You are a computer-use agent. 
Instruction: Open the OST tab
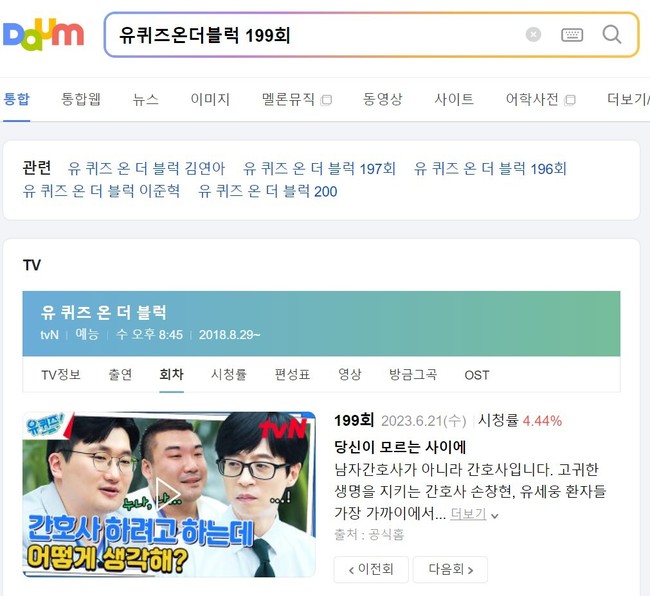point(477,375)
